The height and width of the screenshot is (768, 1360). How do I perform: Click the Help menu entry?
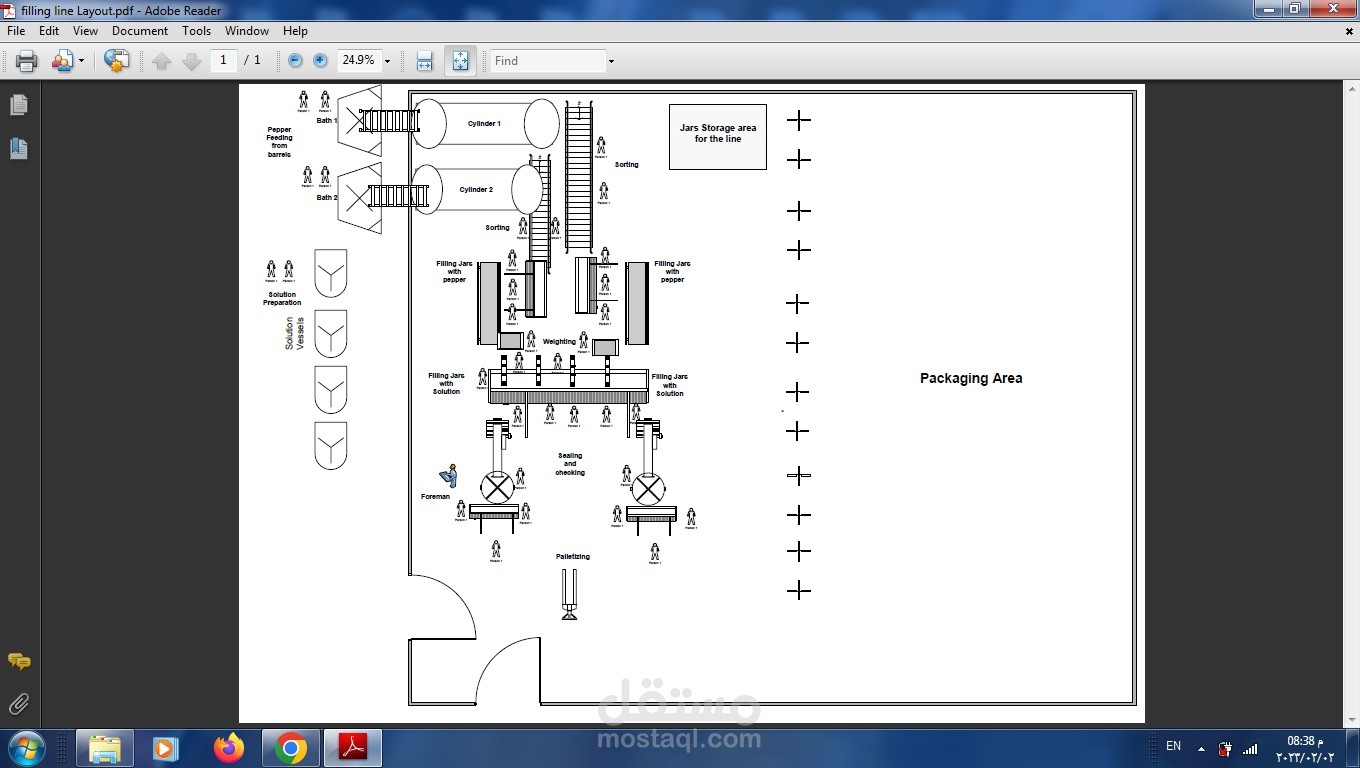295,31
